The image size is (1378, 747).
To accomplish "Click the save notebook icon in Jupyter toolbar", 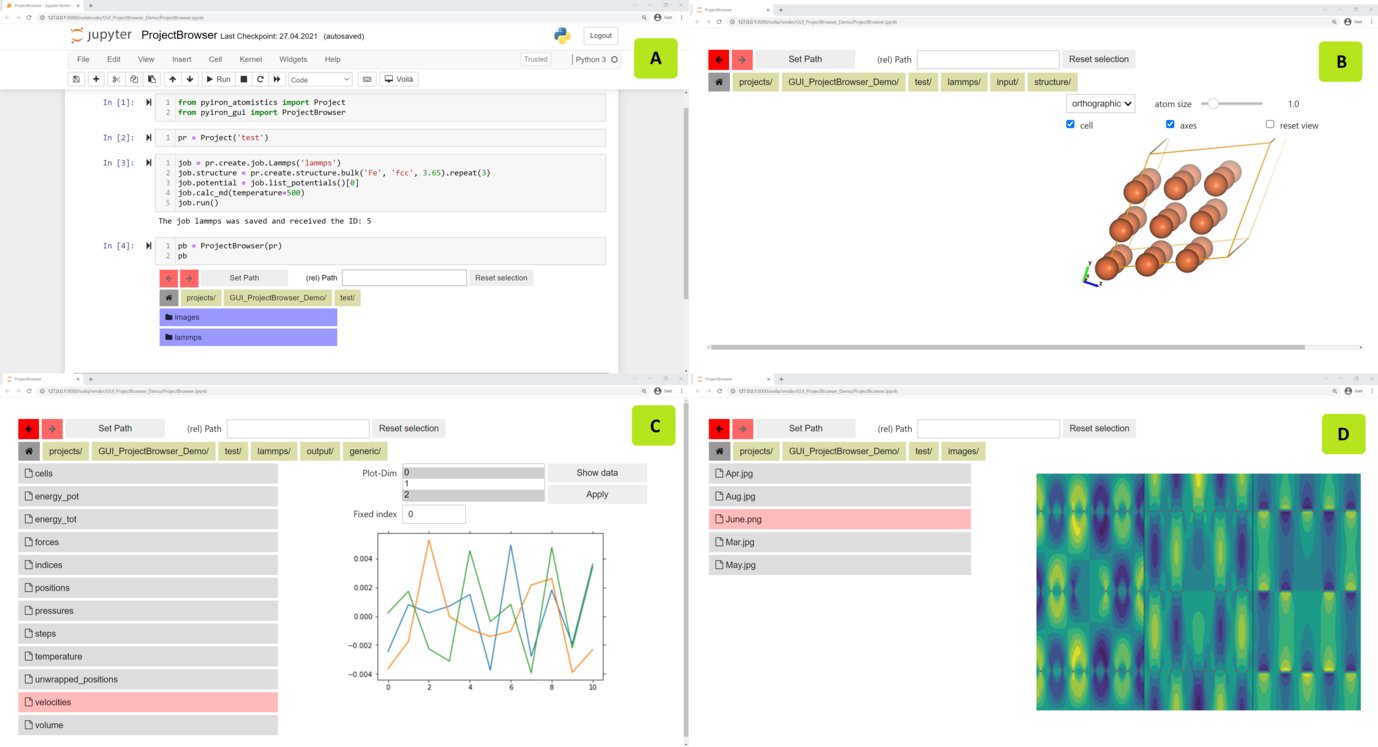I will pyautogui.click(x=77, y=79).
